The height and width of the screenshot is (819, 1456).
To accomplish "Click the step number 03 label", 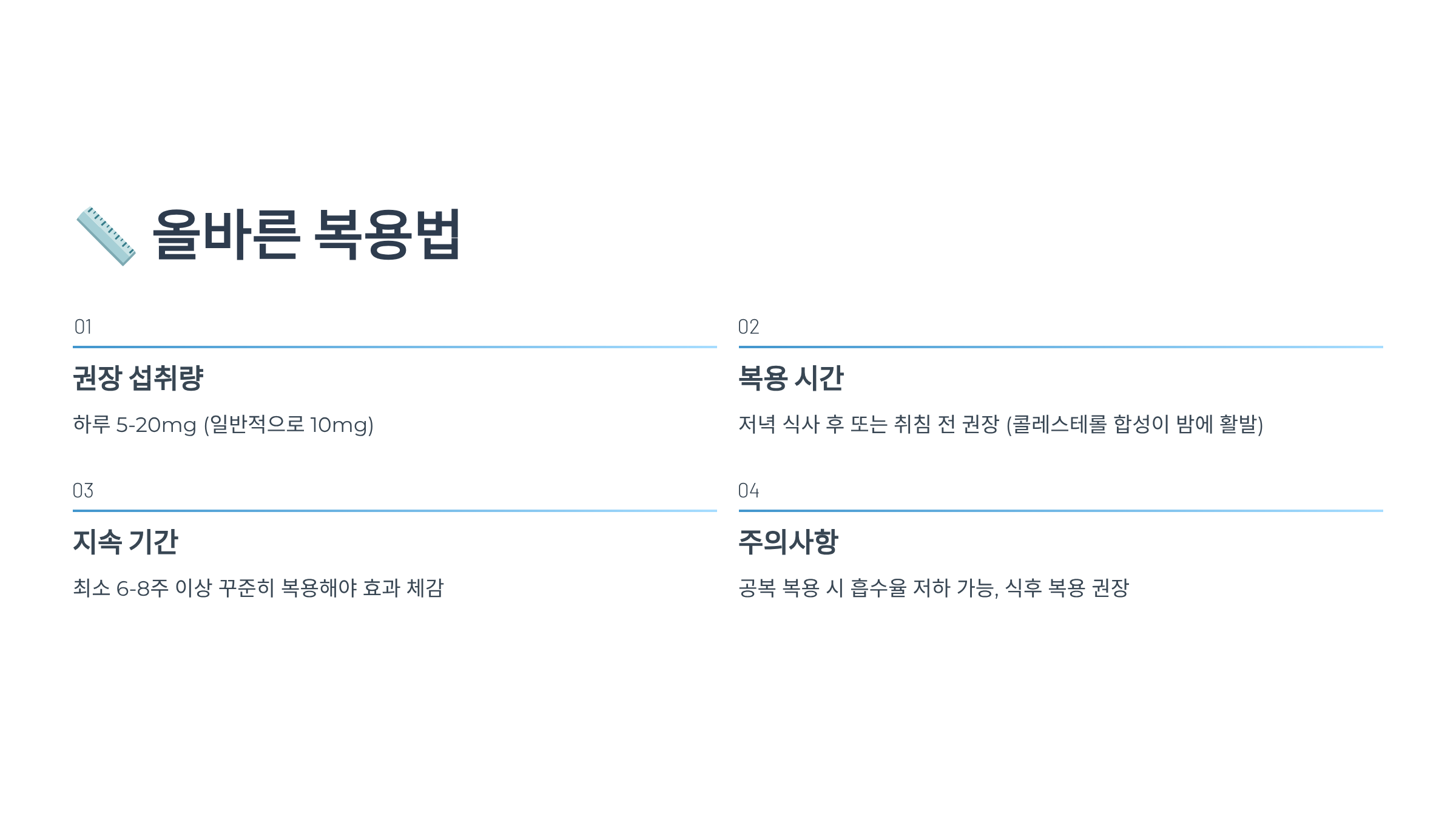I will tap(83, 490).
